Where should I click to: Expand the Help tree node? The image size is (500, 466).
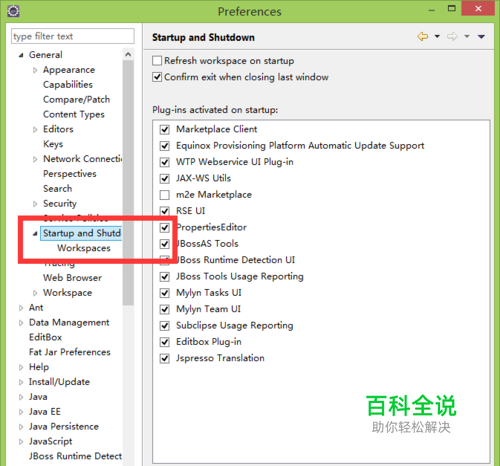pos(21,367)
